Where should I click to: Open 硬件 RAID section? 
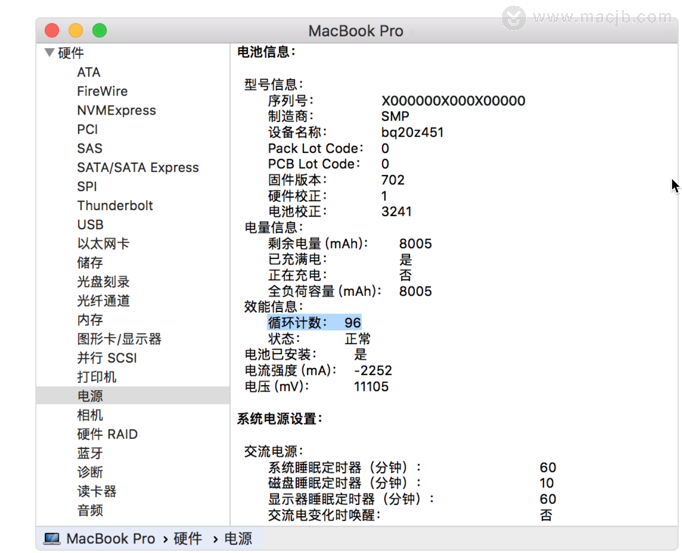(x=107, y=434)
